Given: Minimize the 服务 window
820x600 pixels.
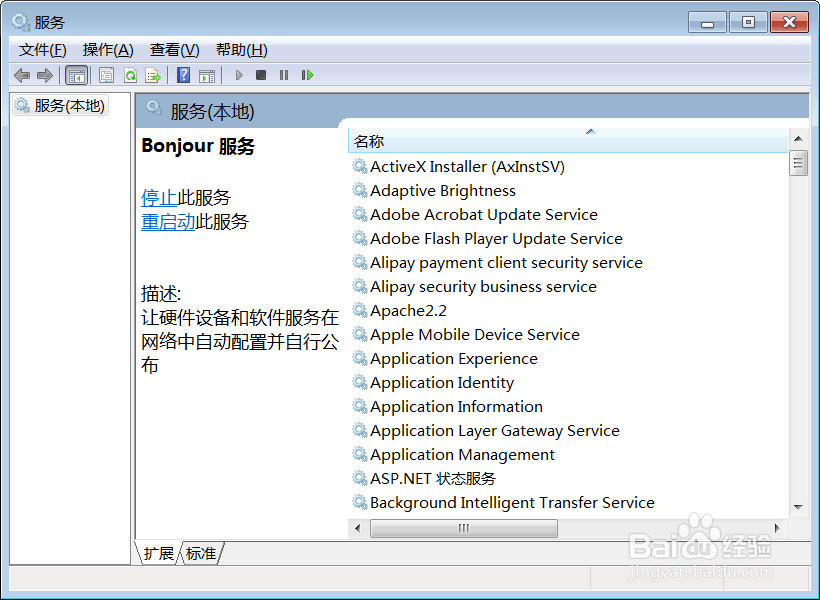Looking at the screenshot, I should 707,22.
